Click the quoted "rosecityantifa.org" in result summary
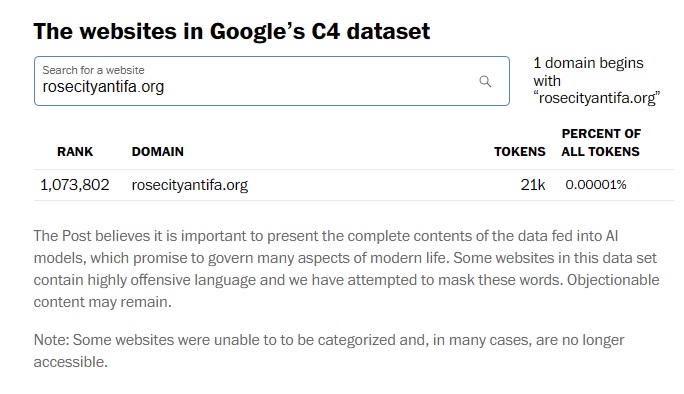Image resolution: width=684 pixels, height=394 pixels. (597, 98)
